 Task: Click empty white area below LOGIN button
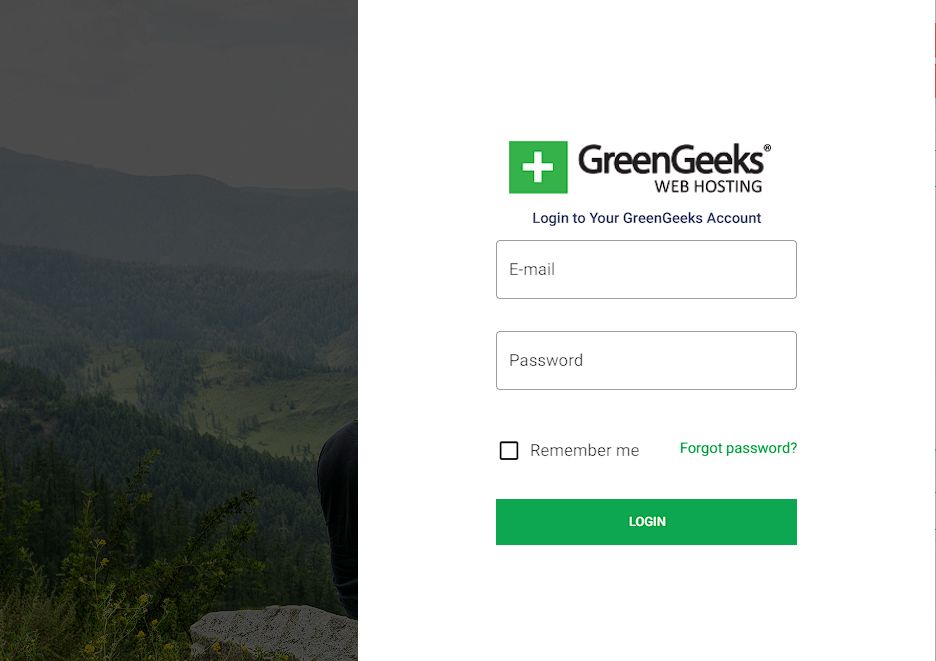pos(646,603)
